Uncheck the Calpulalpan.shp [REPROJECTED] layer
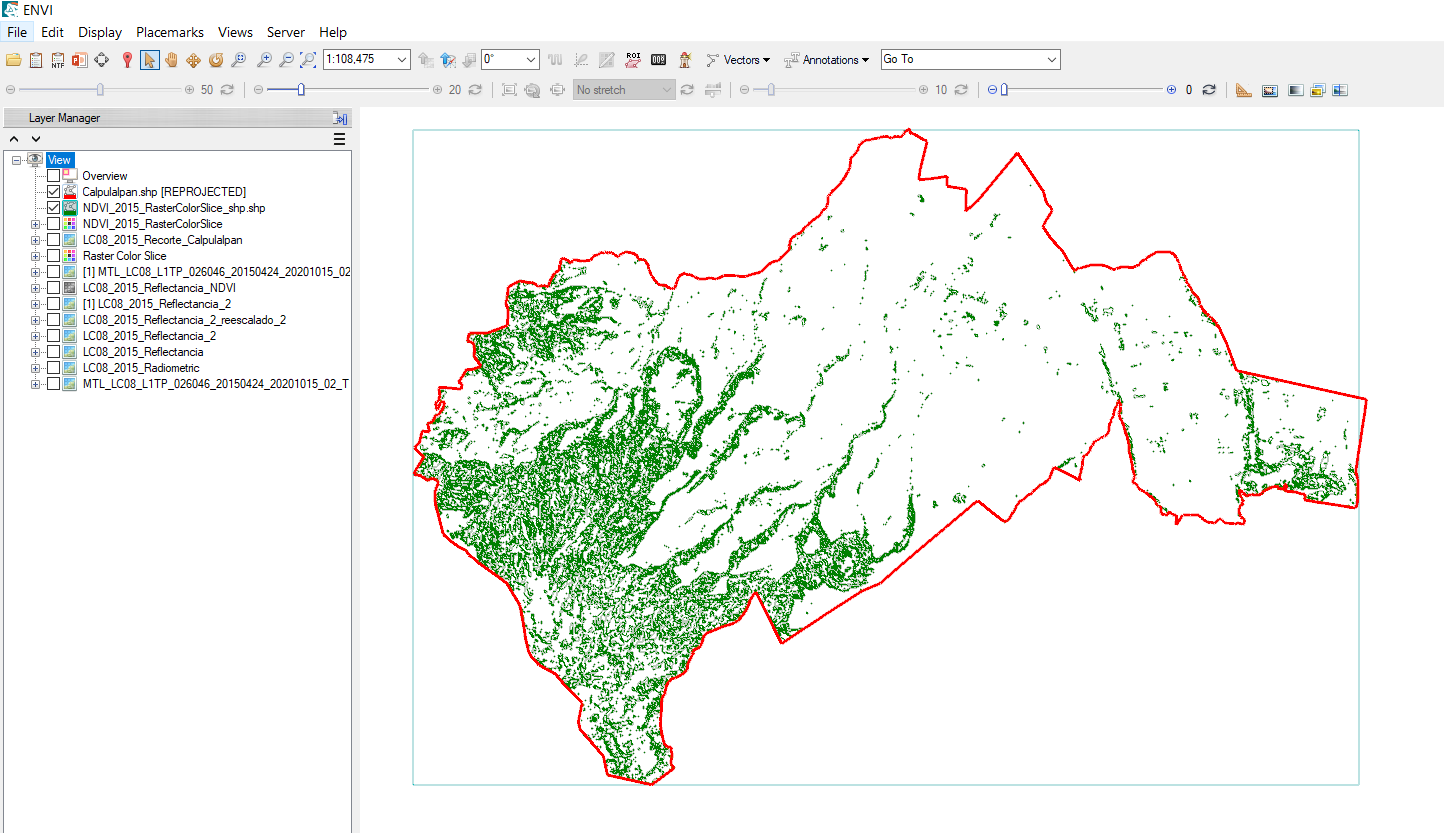 (x=54, y=192)
